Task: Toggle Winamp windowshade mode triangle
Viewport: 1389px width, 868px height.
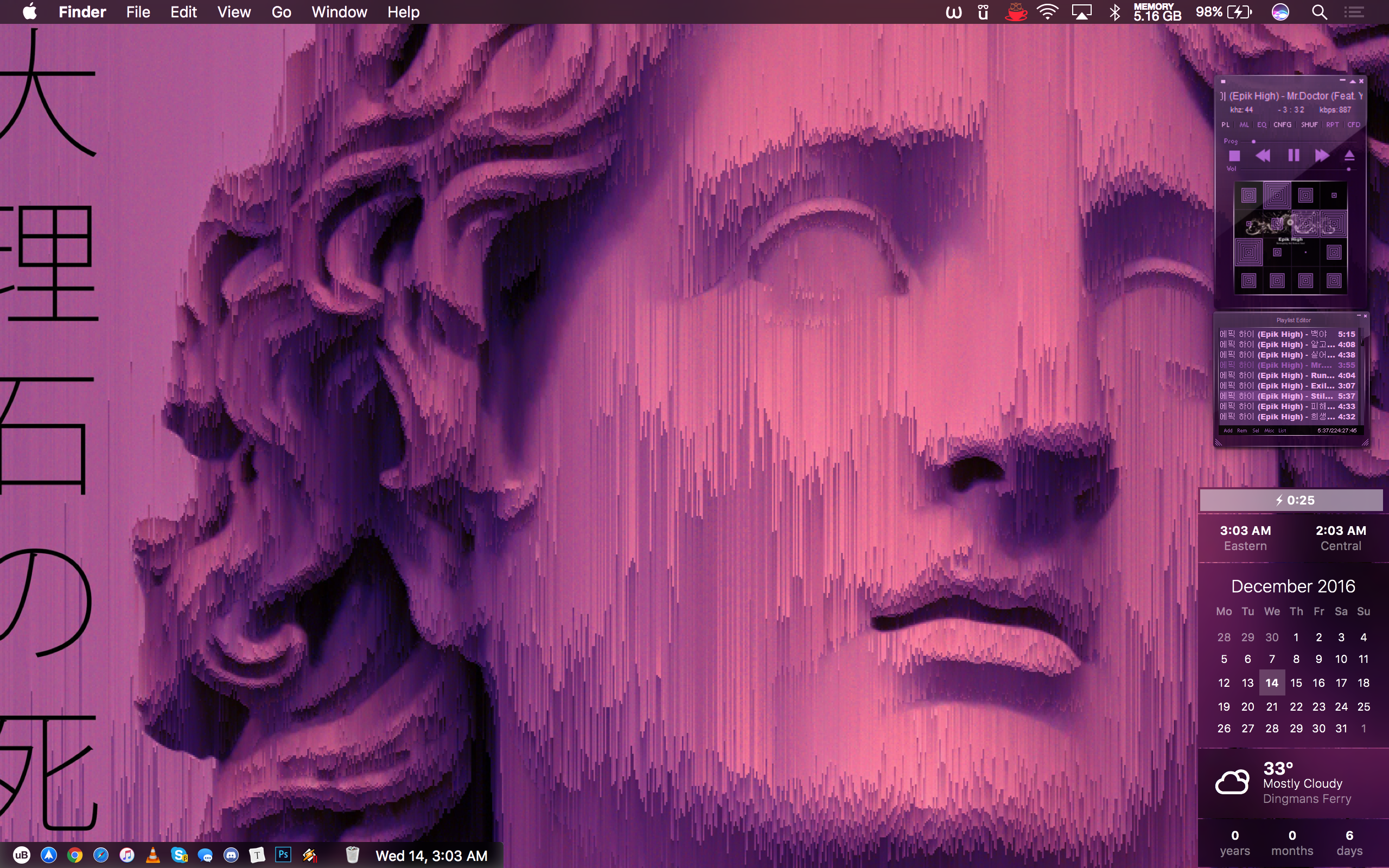Action: (x=1352, y=81)
